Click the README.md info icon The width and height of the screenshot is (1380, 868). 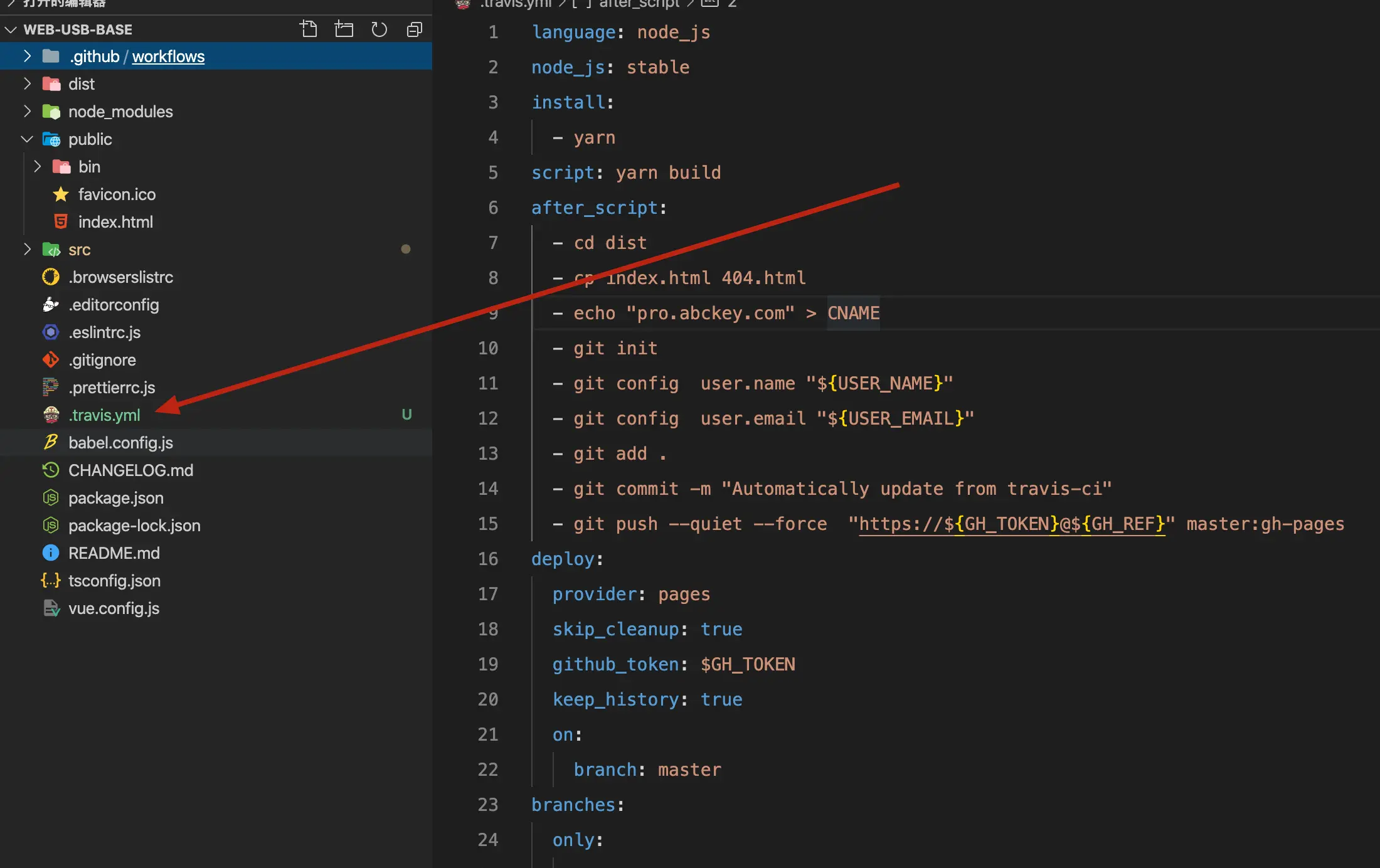click(51, 553)
